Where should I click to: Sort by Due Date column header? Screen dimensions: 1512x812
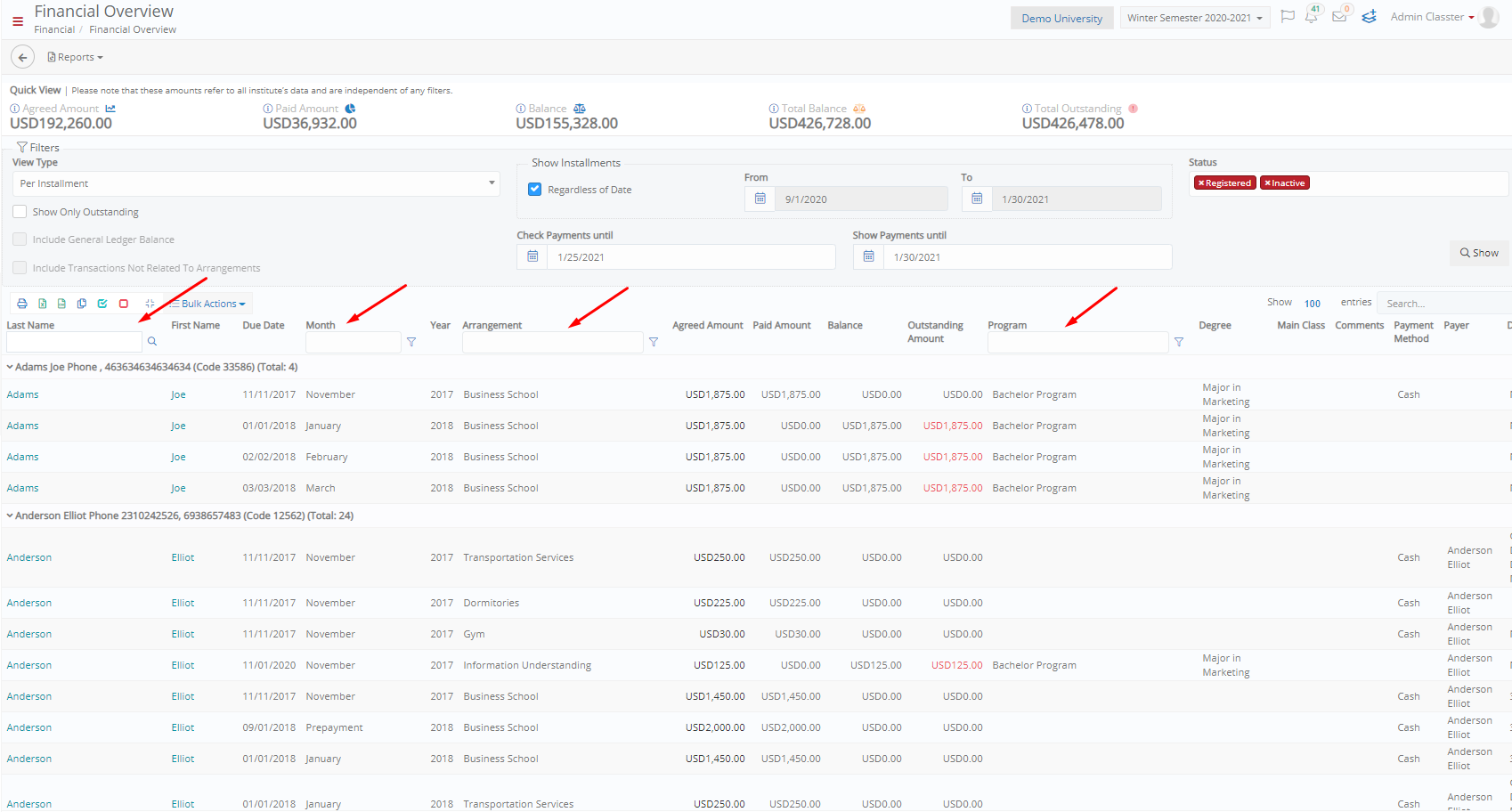pyautogui.click(x=264, y=325)
